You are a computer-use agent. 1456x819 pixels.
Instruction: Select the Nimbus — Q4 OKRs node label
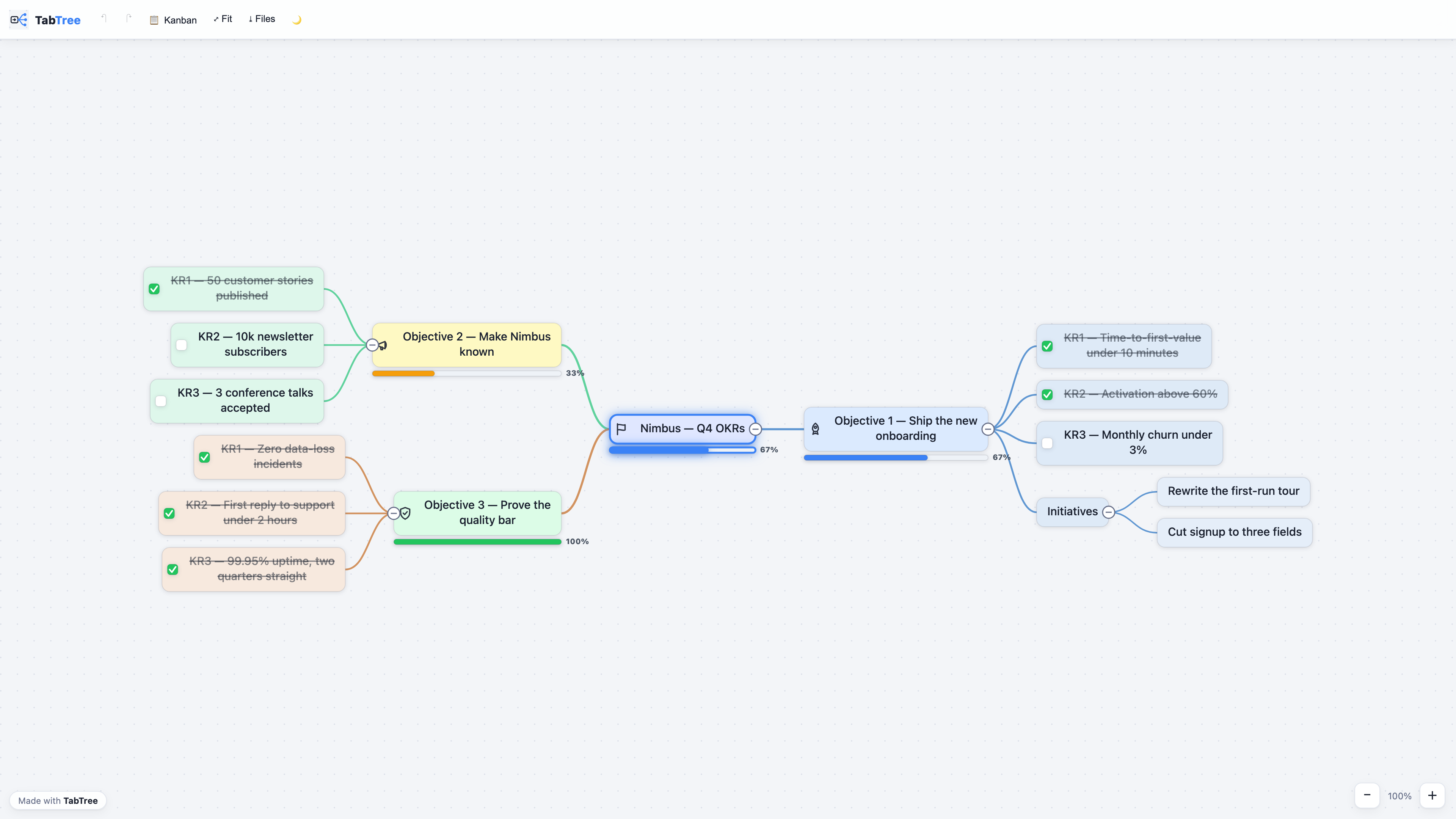pos(692,428)
